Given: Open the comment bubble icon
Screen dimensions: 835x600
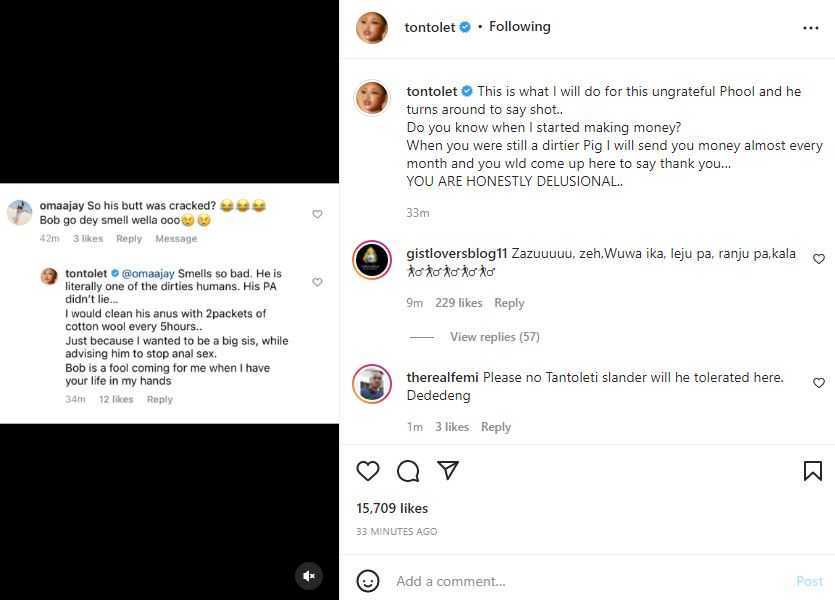Looking at the screenshot, I should click(x=408, y=471).
